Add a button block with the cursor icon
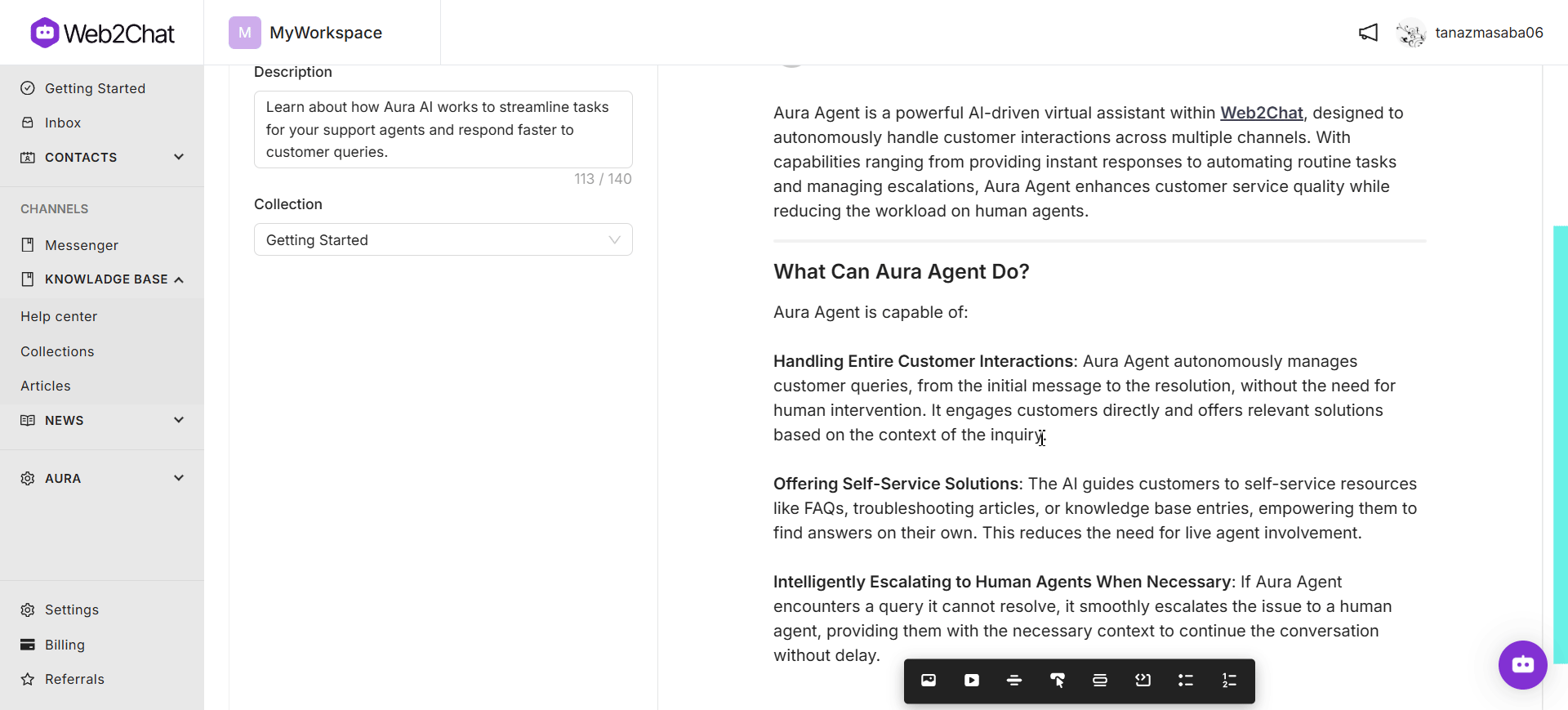Image resolution: width=1568 pixels, height=710 pixels. click(x=1058, y=681)
